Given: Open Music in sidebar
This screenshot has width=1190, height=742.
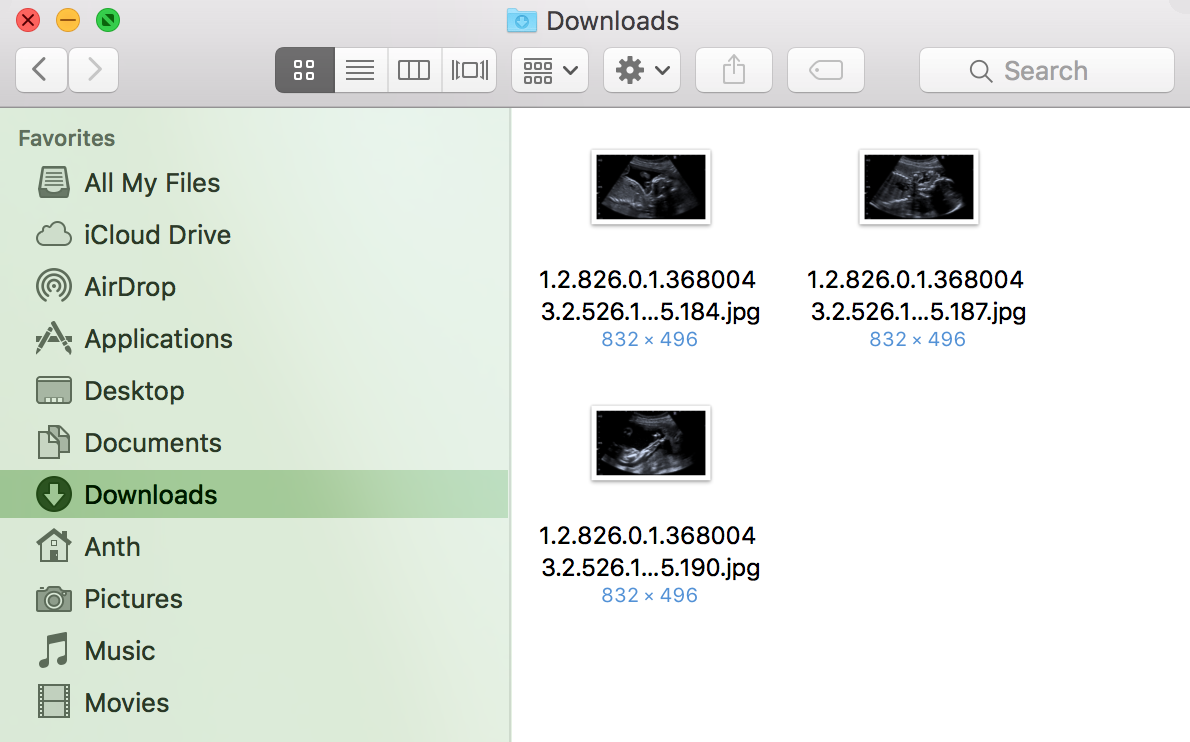Looking at the screenshot, I should point(254,651).
